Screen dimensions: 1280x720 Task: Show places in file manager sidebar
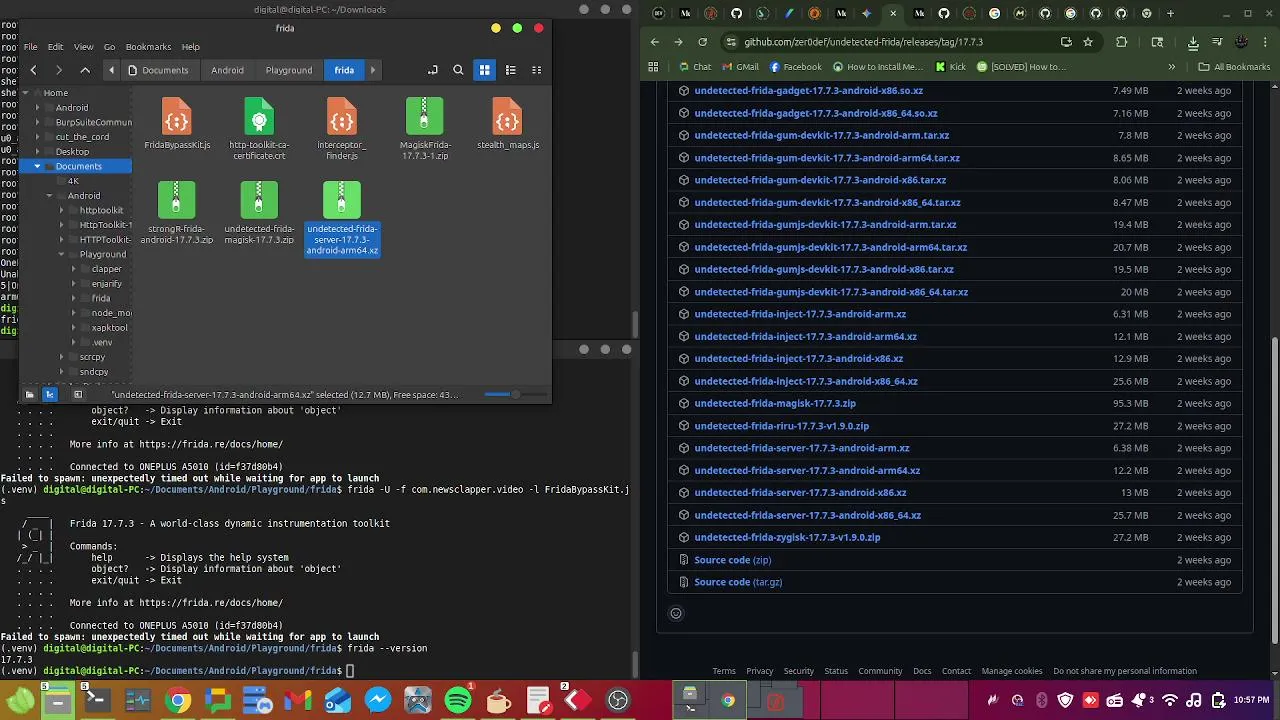[x=29, y=394]
